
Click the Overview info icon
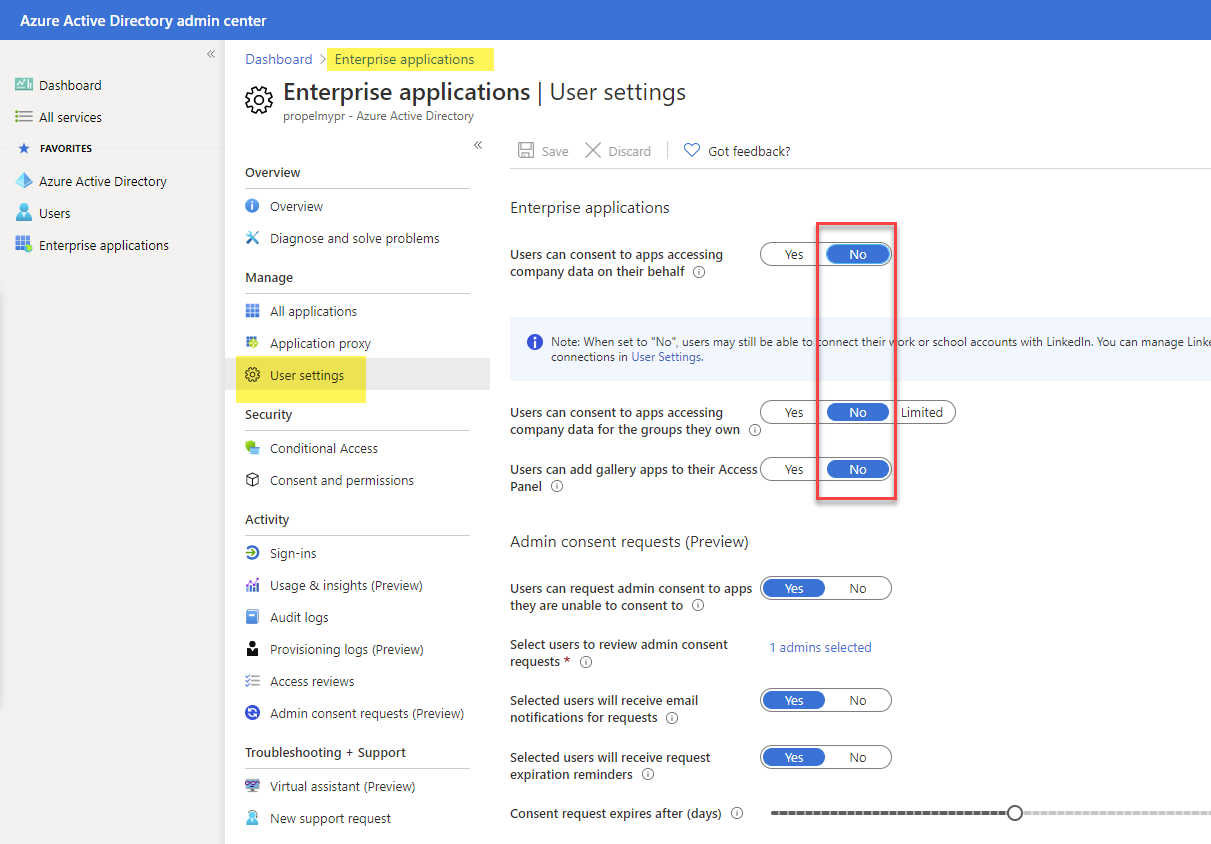[252, 206]
